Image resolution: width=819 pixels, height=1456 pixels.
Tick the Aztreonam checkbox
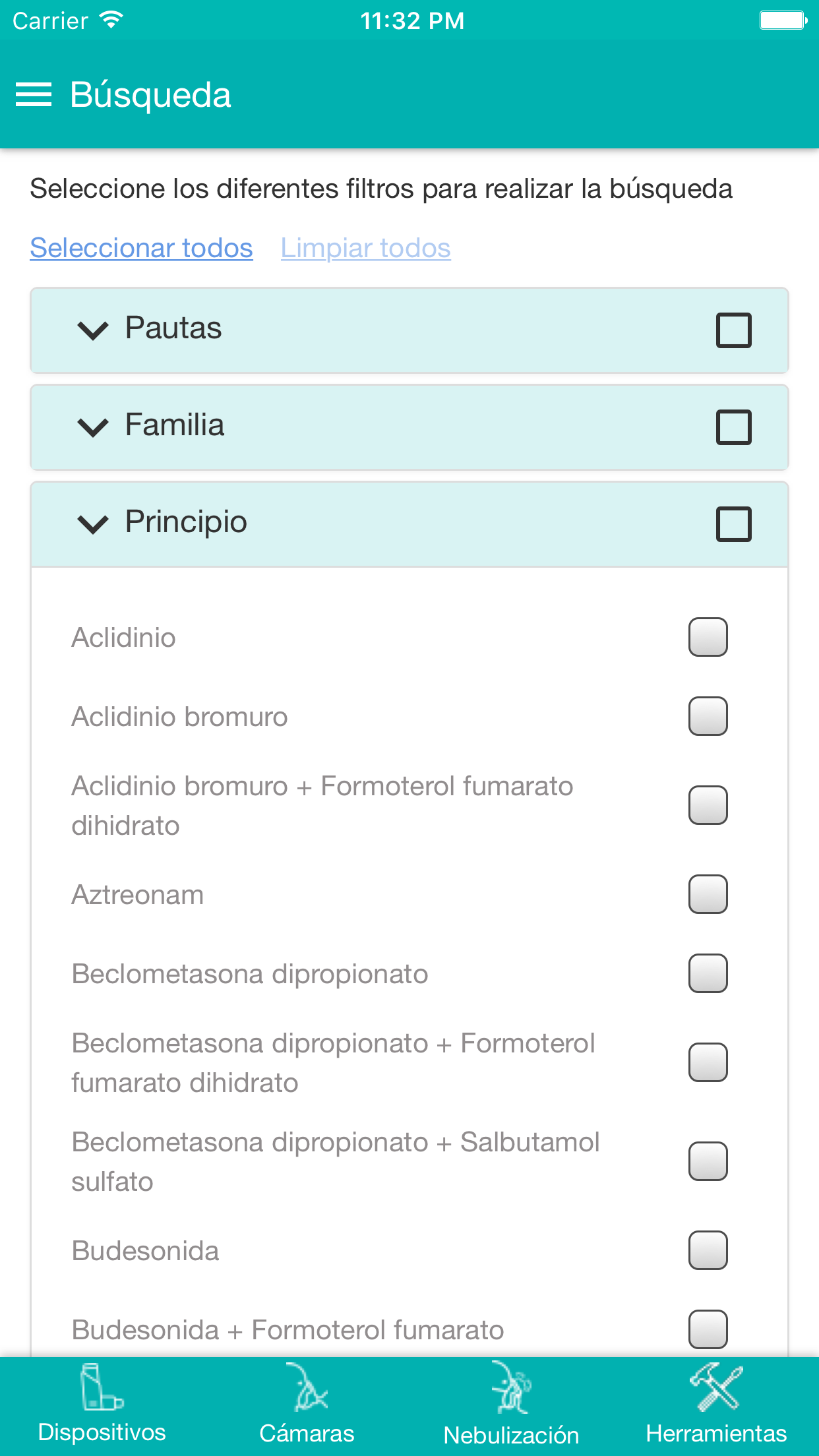pos(708,894)
